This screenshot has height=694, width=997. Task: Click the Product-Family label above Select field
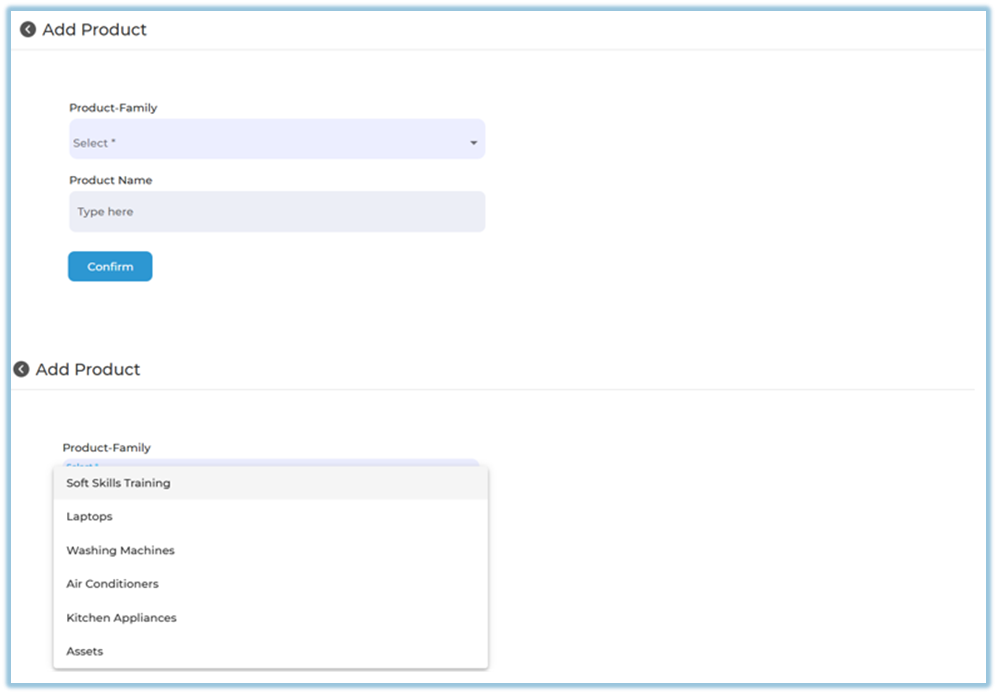tap(113, 108)
